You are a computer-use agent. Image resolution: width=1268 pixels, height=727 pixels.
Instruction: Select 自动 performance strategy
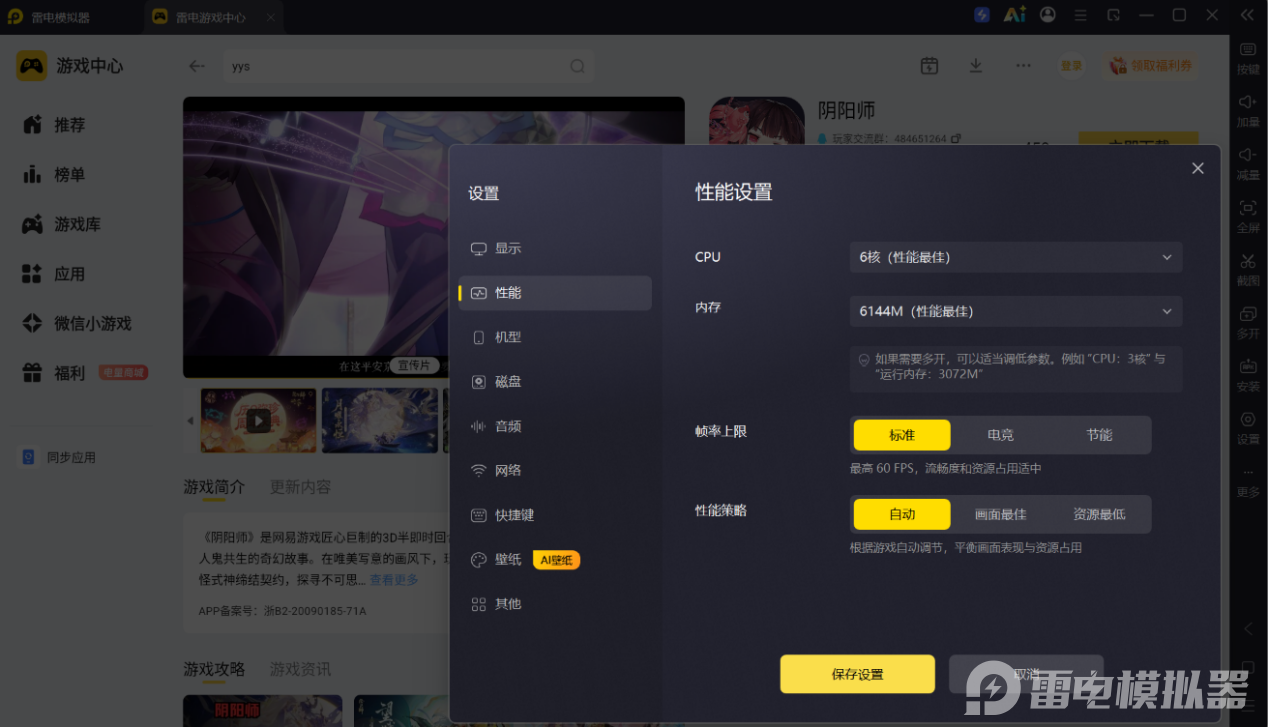[902, 514]
